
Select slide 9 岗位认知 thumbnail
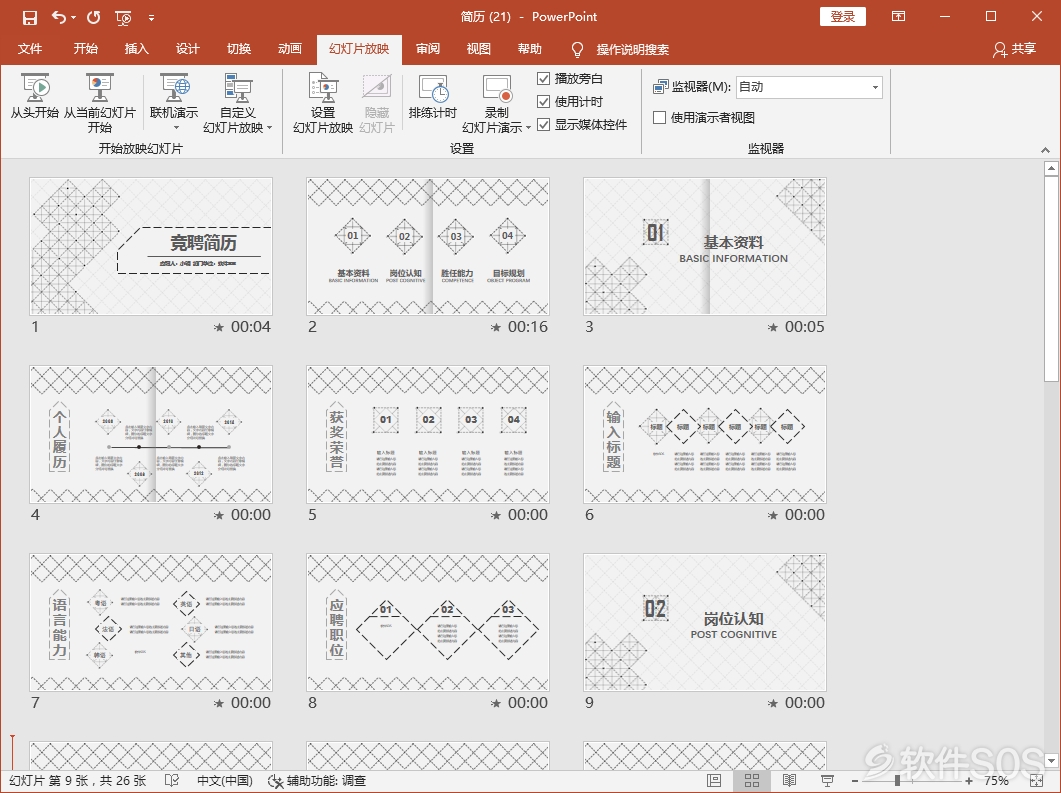coord(705,622)
